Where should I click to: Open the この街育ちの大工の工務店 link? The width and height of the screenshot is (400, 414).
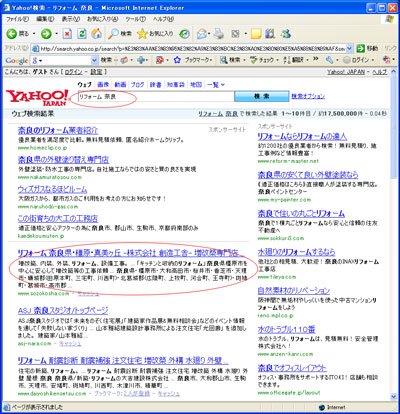click(58, 218)
